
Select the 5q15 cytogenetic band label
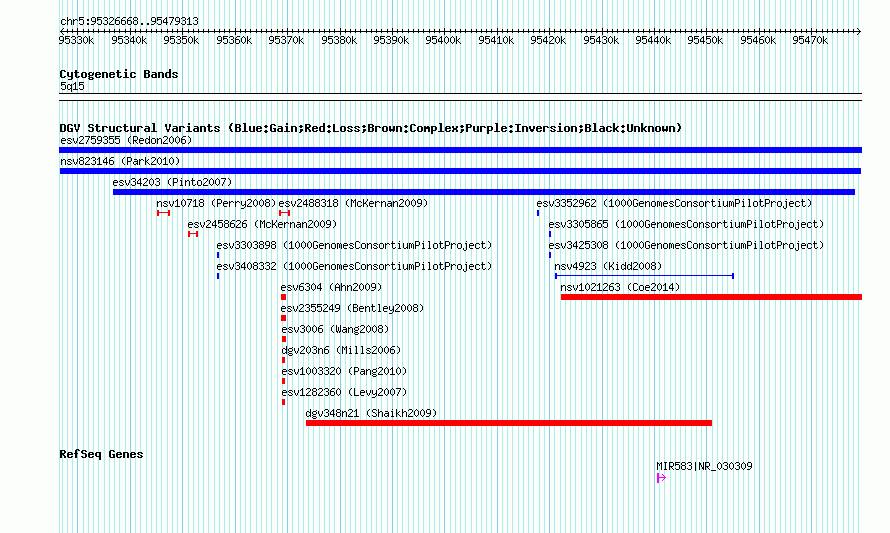tap(72, 86)
